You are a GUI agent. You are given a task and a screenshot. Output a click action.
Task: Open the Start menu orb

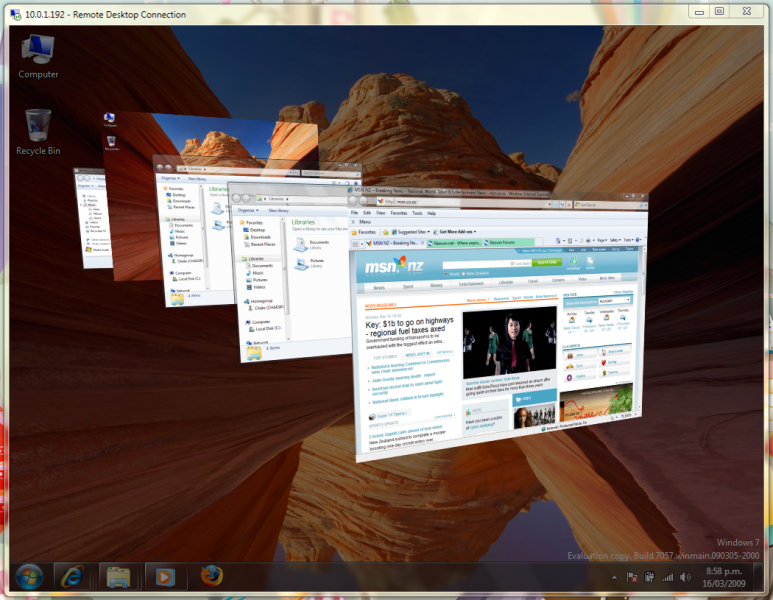(28, 576)
